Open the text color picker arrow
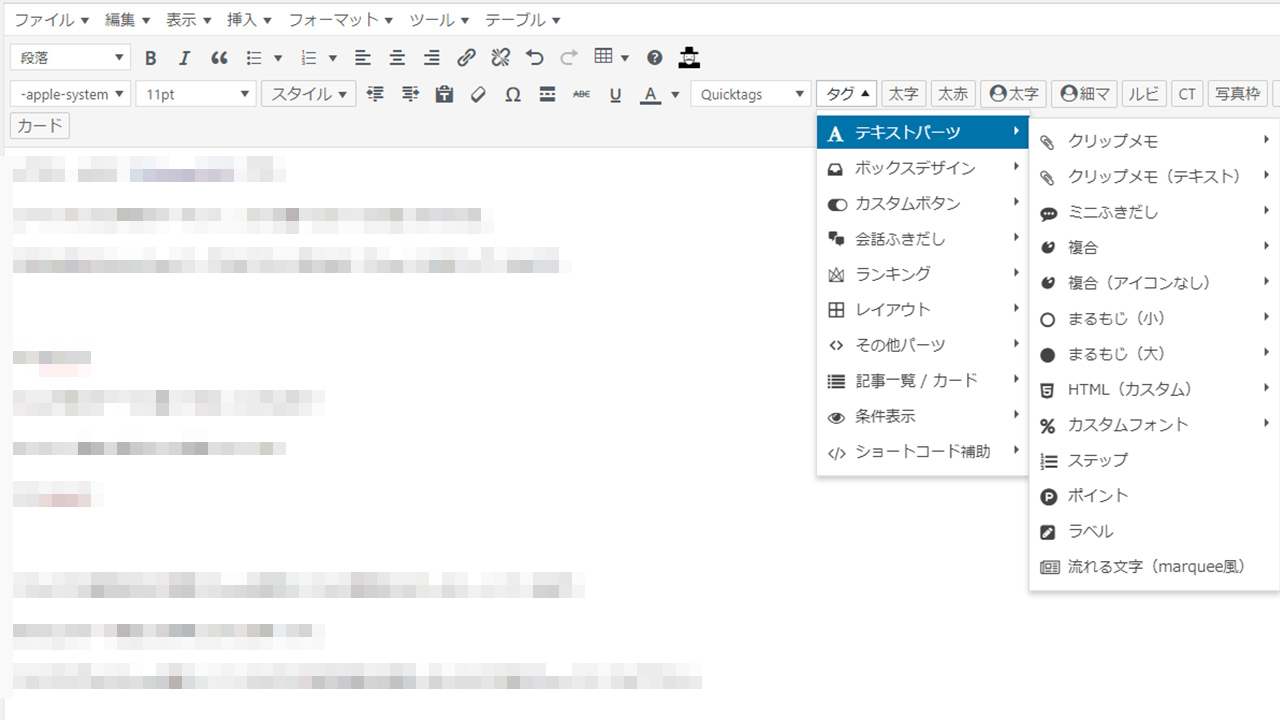 tap(675, 95)
